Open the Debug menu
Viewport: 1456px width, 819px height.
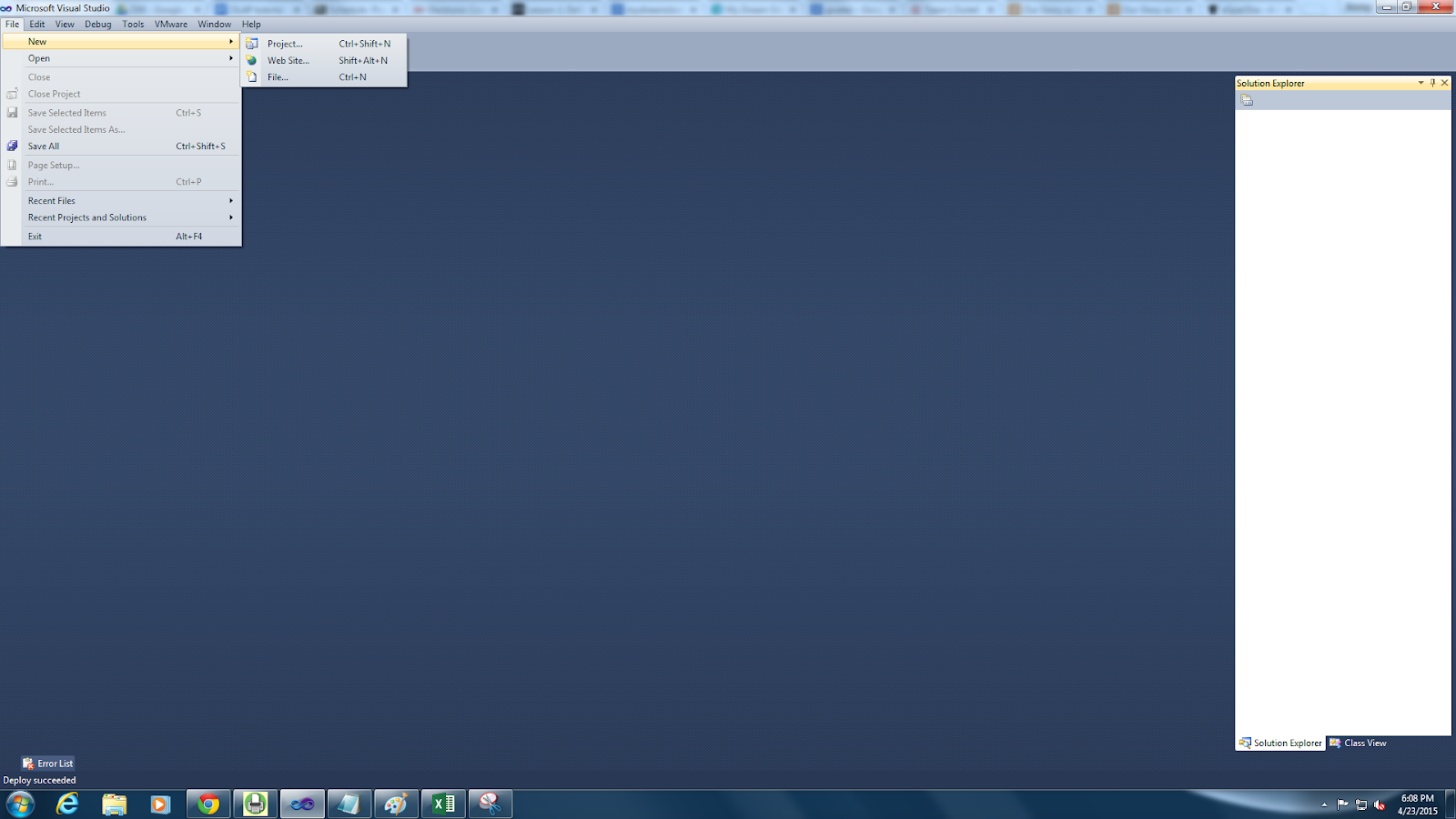[98, 25]
